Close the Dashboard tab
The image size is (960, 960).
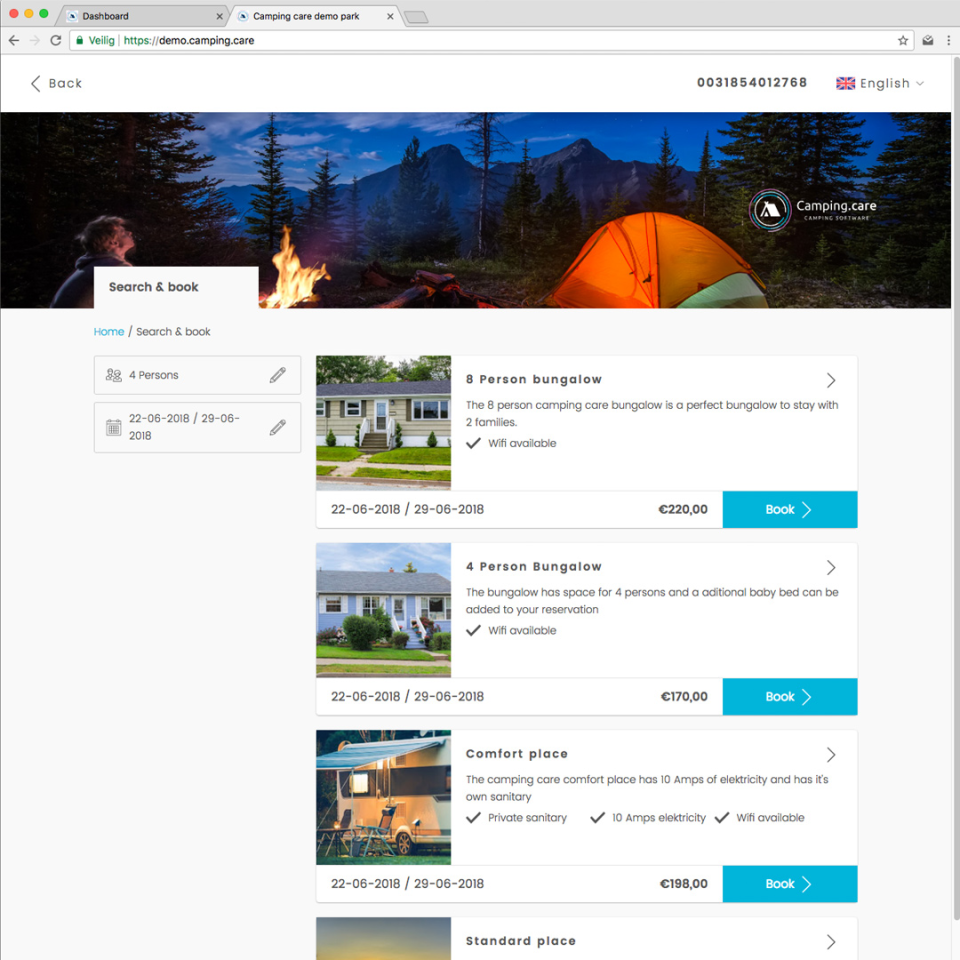coord(219,17)
